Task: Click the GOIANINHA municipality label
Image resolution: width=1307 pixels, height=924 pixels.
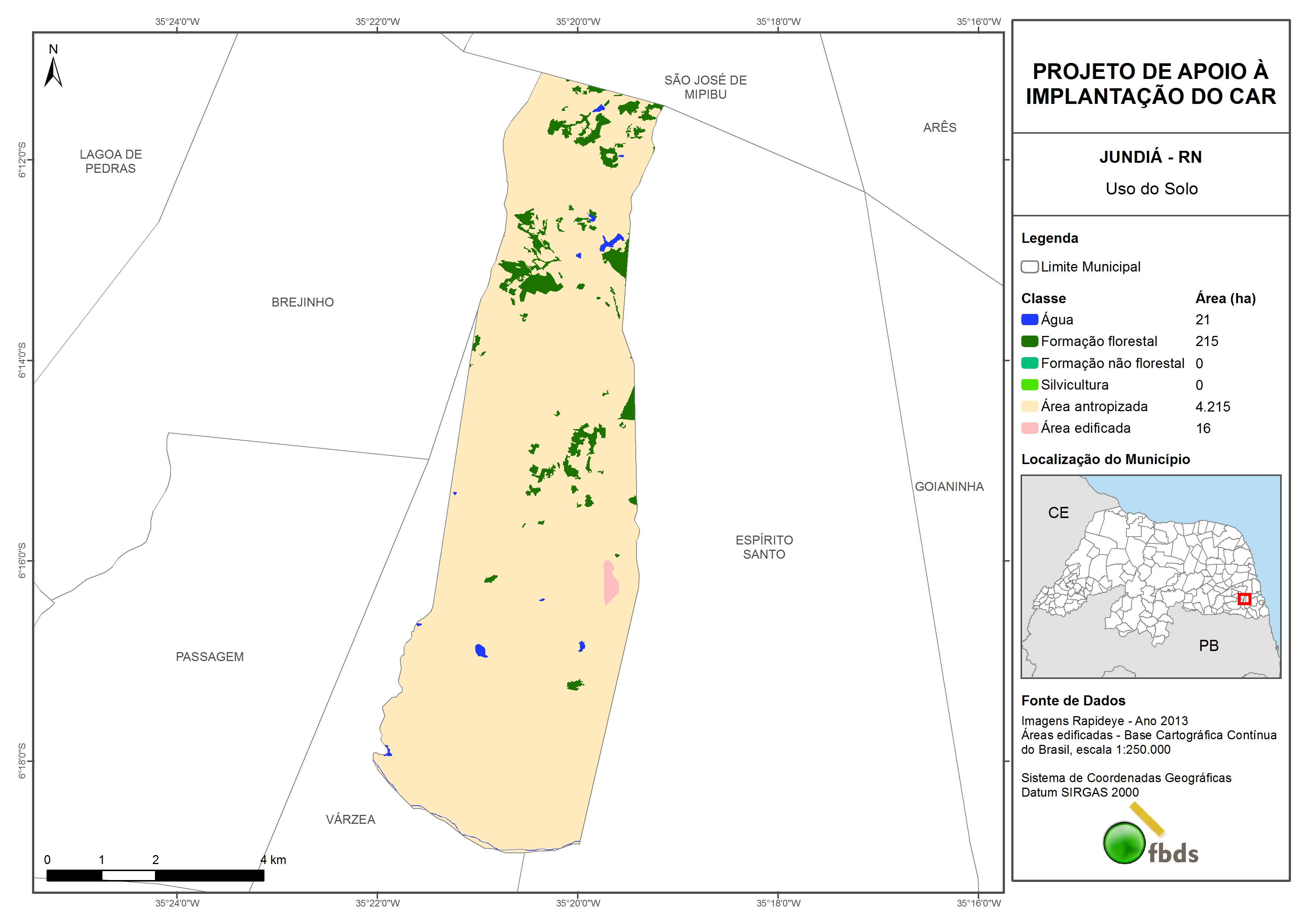Action: coord(949,487)
